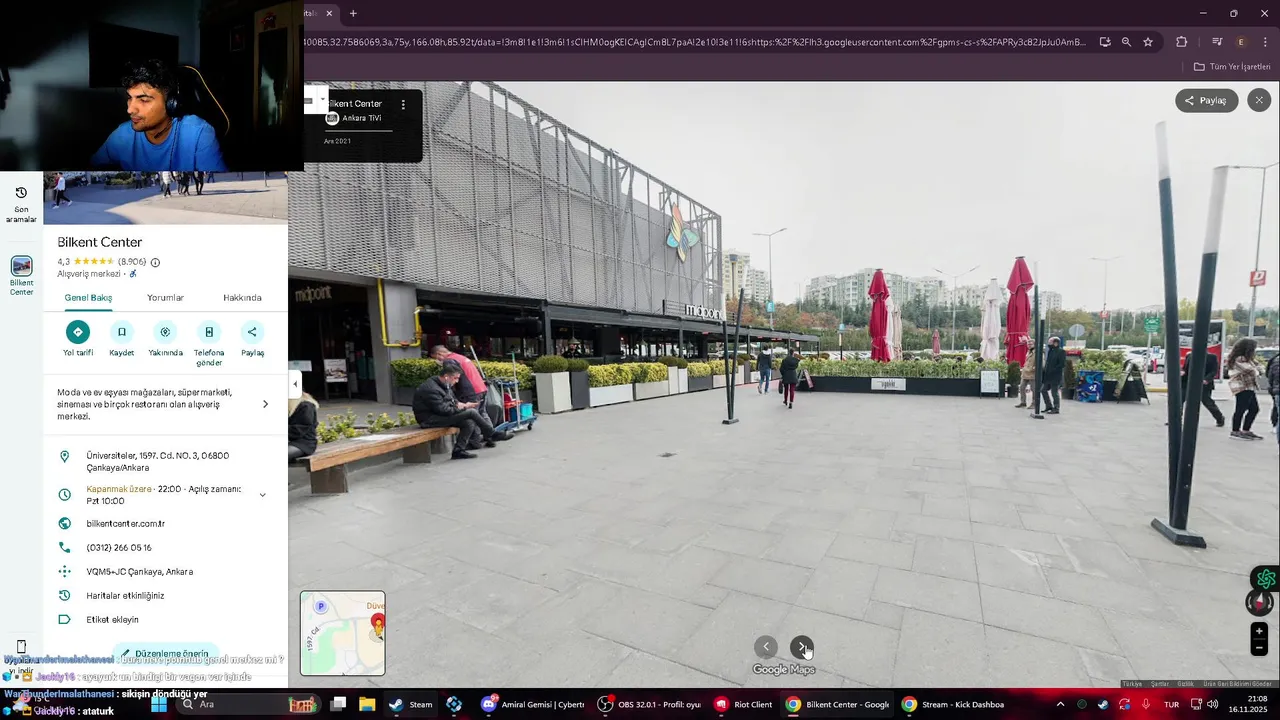
Task: Open the Chrome extensions puzzle icon
Action: pos(1181,42)
